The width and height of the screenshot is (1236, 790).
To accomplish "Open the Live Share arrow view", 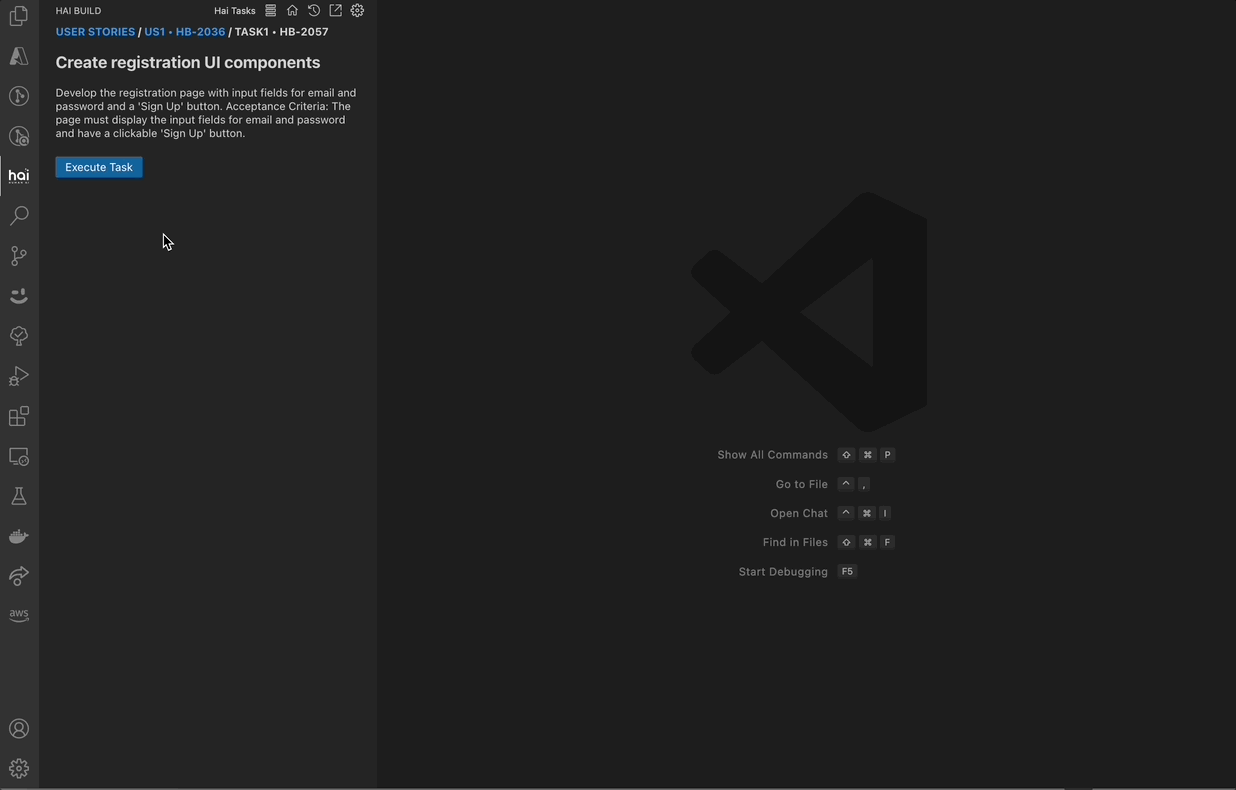I will tap(19, 576).
